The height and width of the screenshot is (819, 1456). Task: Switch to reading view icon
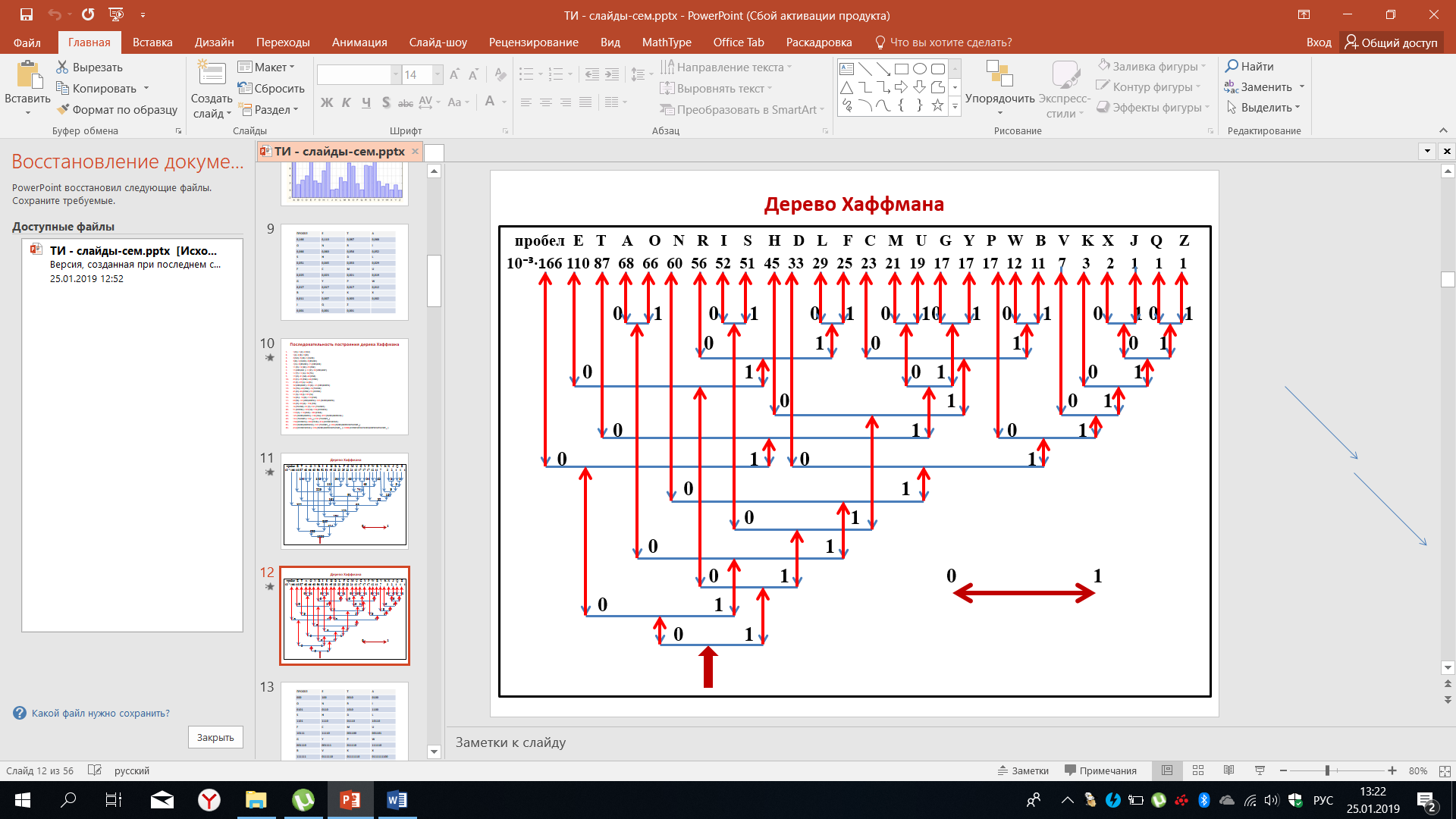1228,770
